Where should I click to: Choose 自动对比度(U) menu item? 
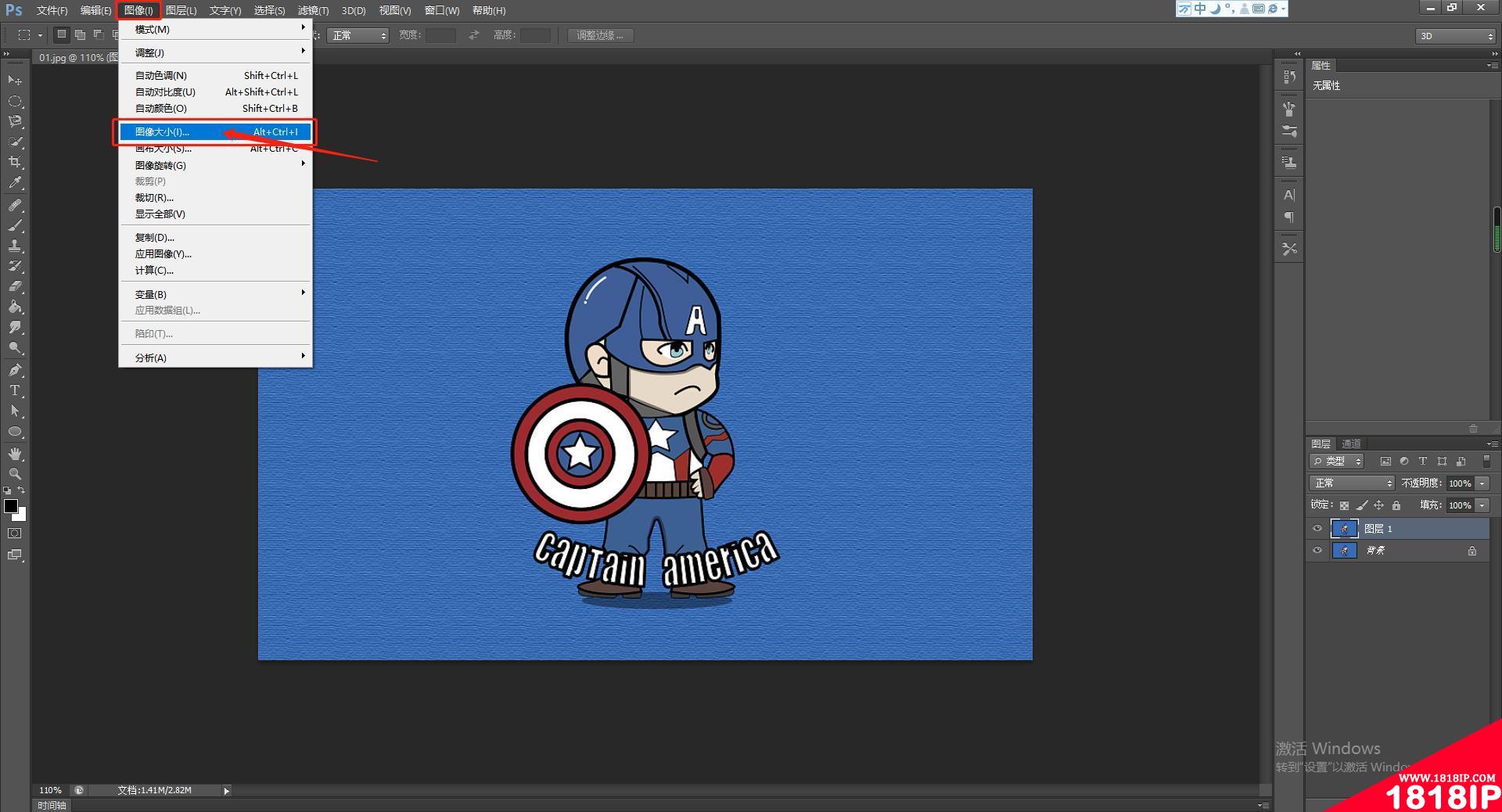click(216, 92)
